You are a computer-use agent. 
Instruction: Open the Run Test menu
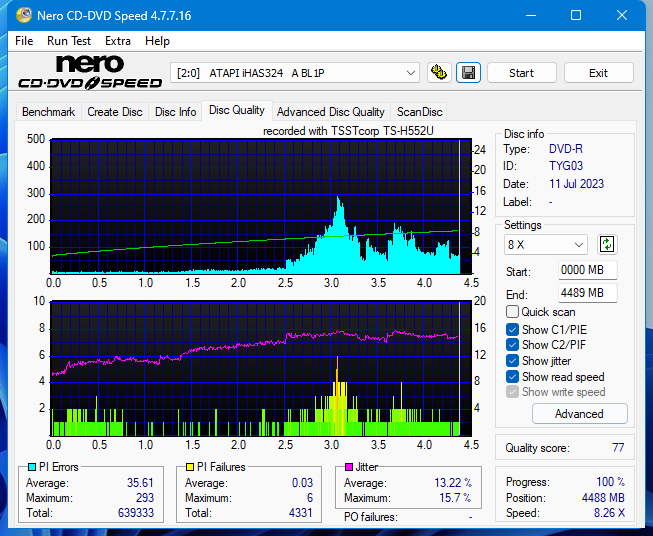coord(69,41)
